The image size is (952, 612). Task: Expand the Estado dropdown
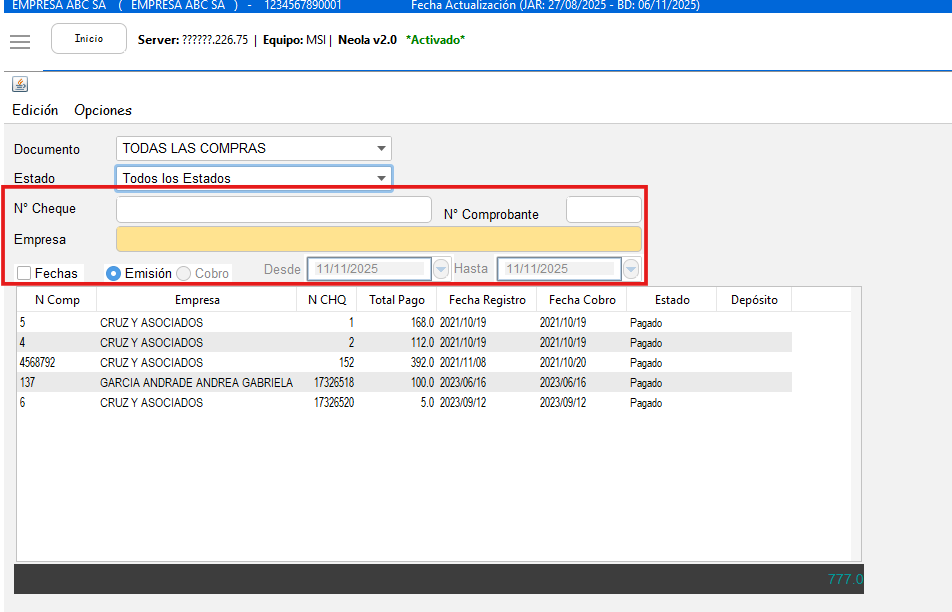(x=381, y=179)
